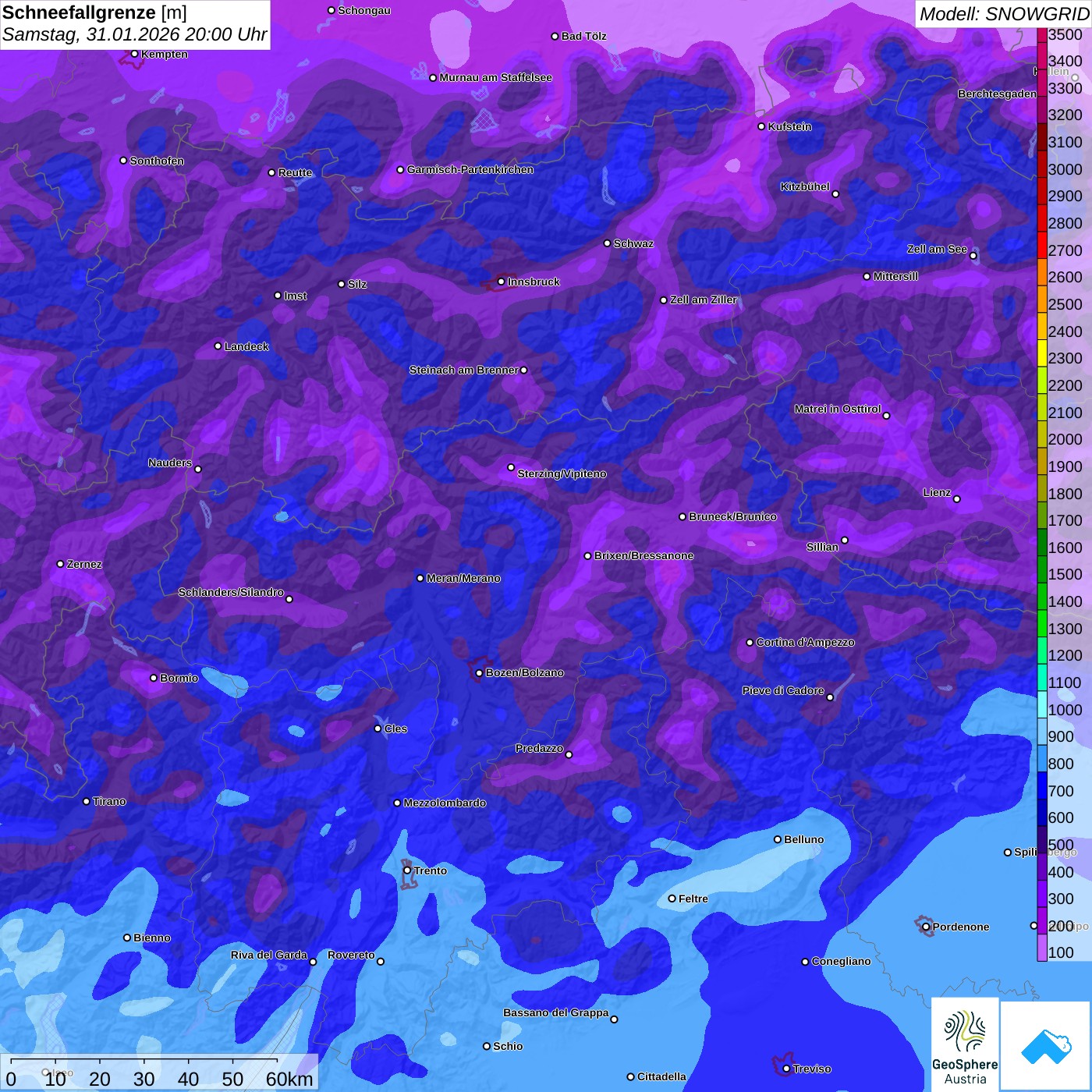Click the yellow 2300 legend color swatch

(1042, 353)
